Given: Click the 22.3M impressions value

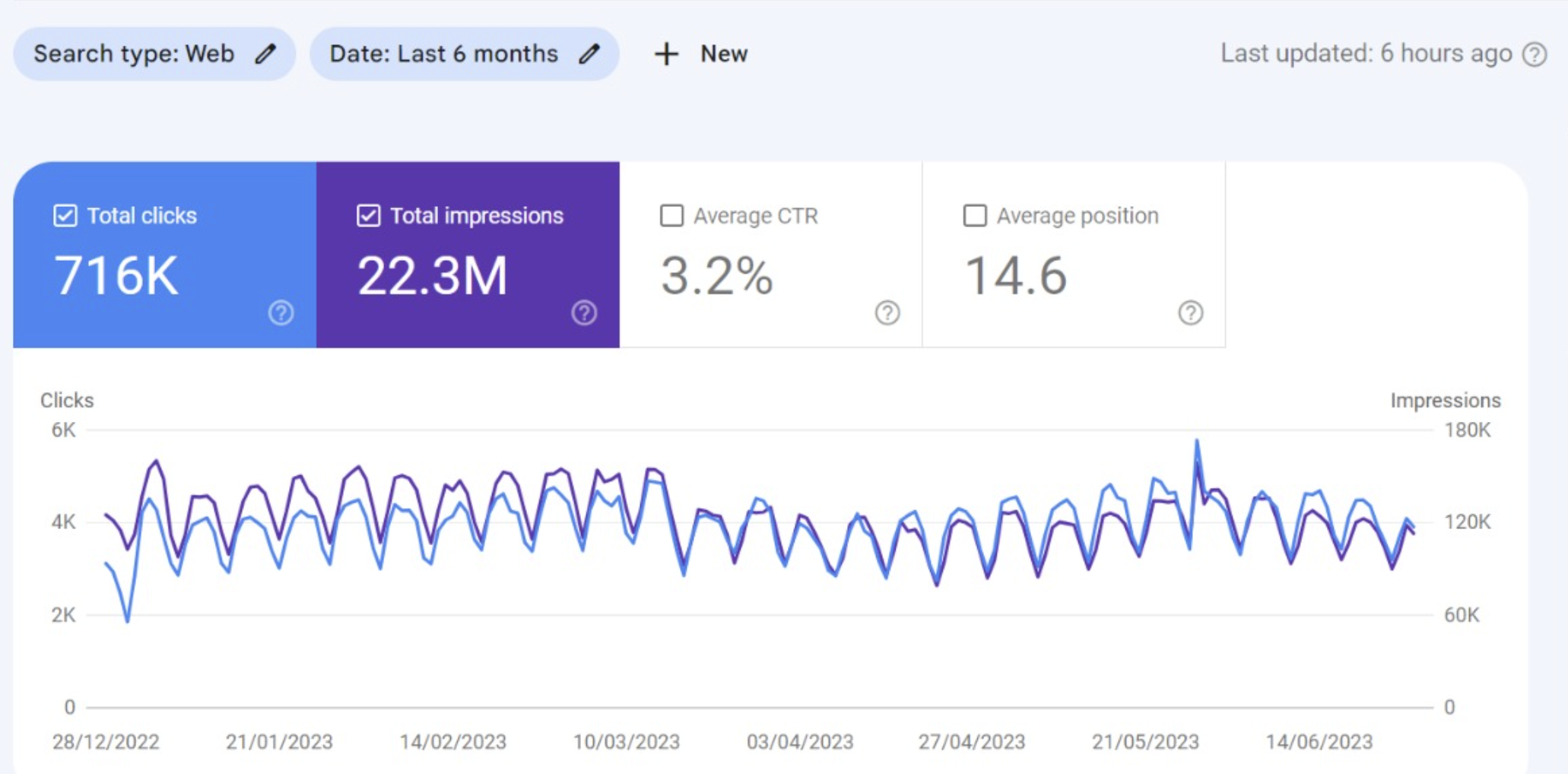Looking at the screenshot, I should pyautogui.click(x=432, y=276).
